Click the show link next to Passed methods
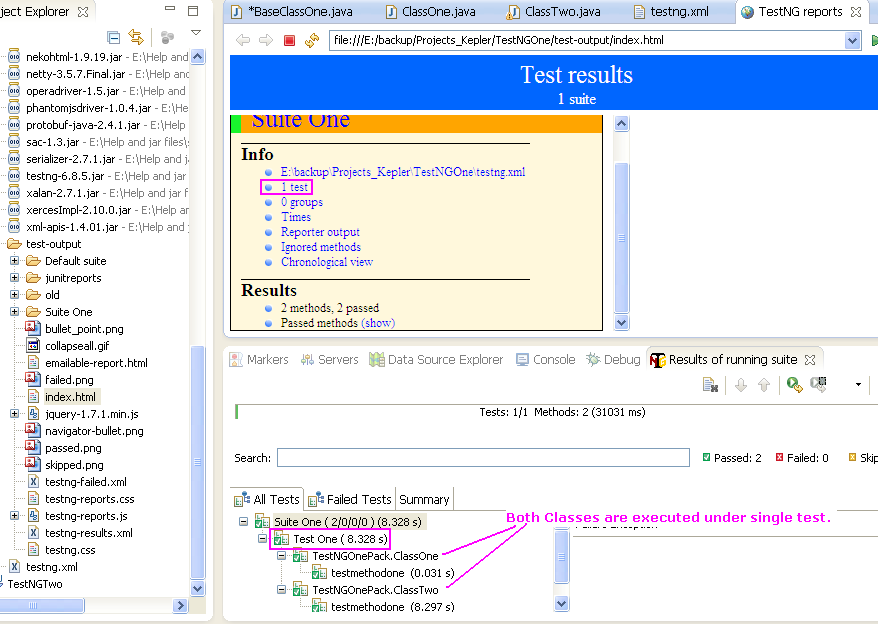 coord(378,323)
